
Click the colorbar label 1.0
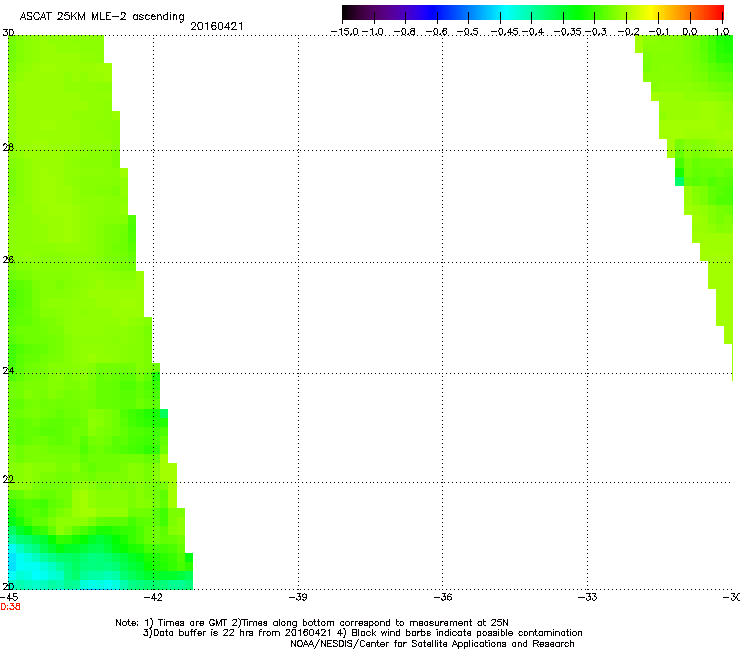tap(722, 32)
